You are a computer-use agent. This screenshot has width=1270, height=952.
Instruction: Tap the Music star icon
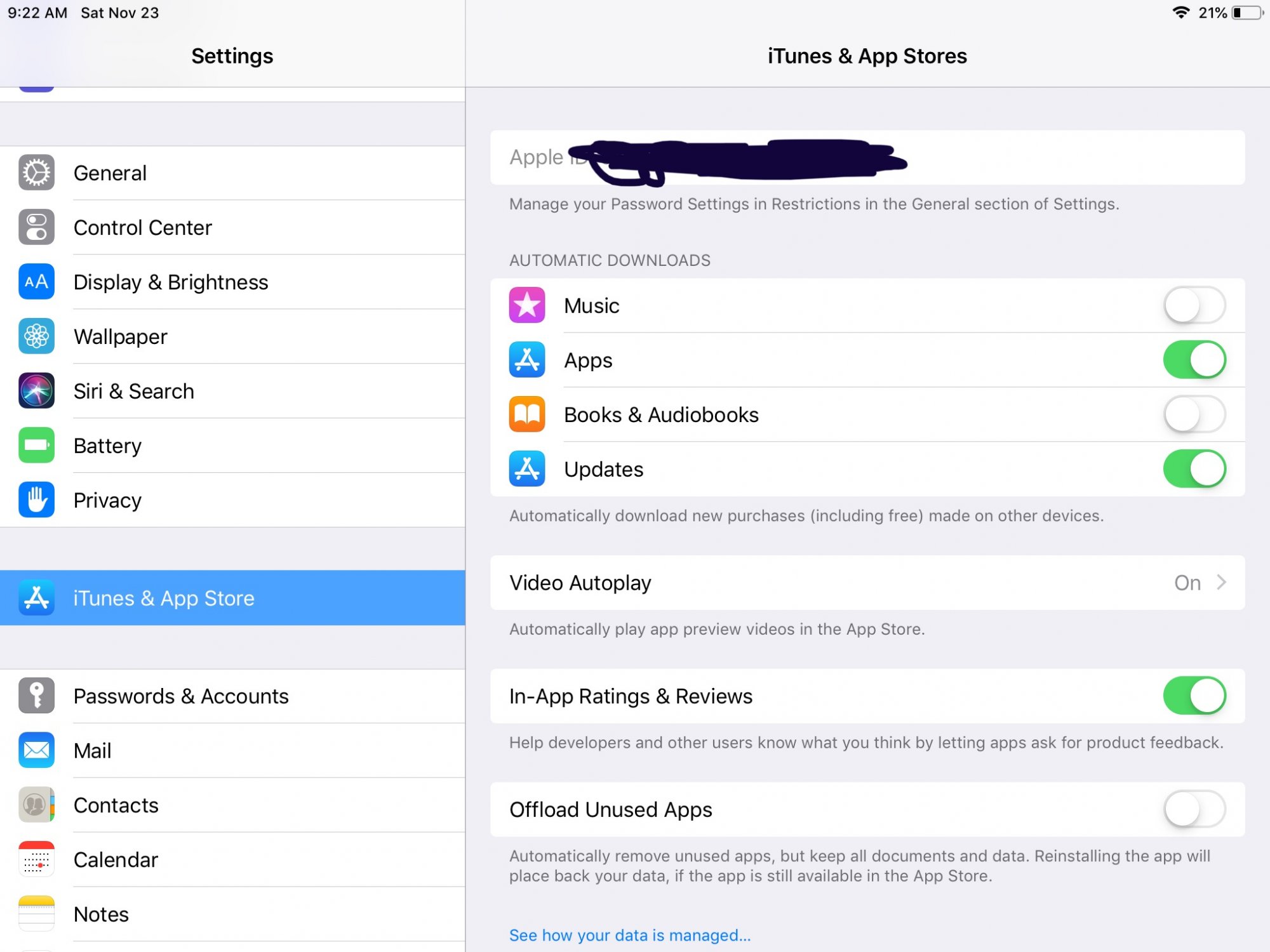[x=527, y=305]
